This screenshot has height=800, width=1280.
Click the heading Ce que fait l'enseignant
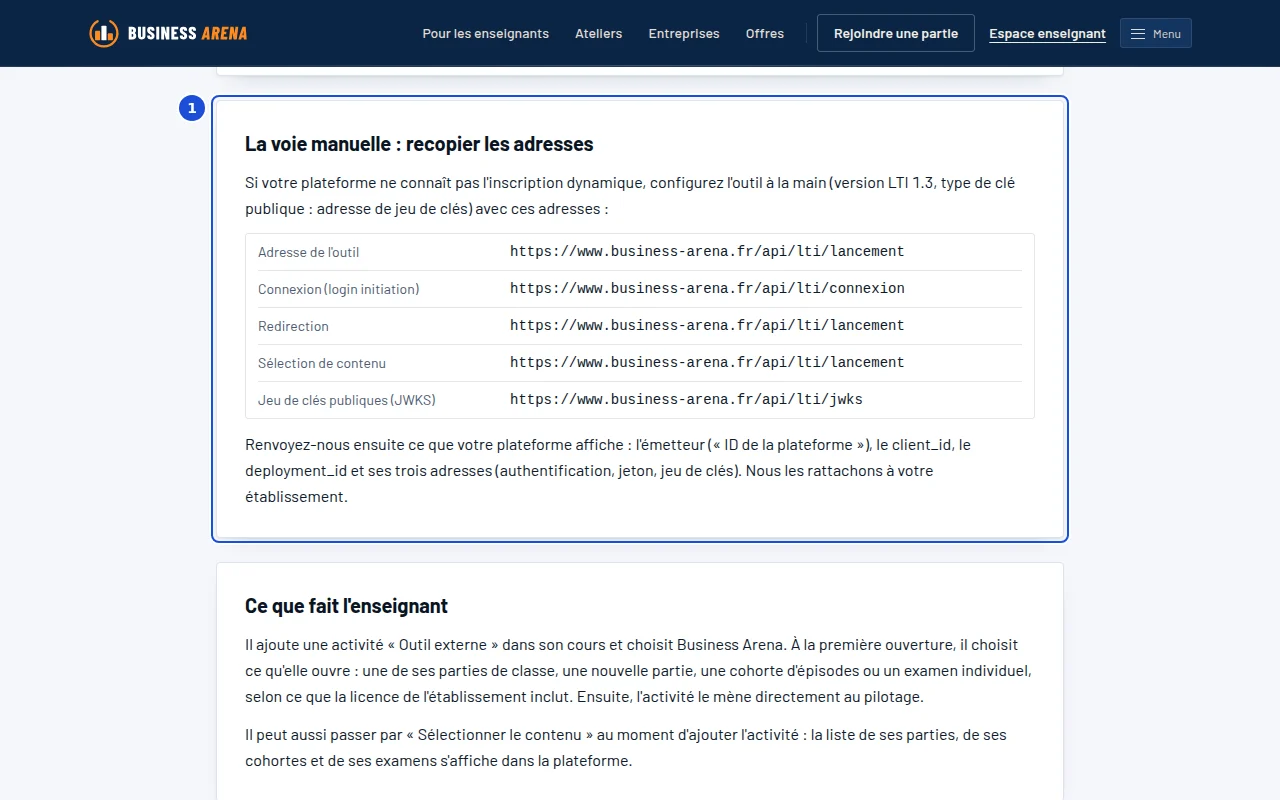[x=347, y=606]
